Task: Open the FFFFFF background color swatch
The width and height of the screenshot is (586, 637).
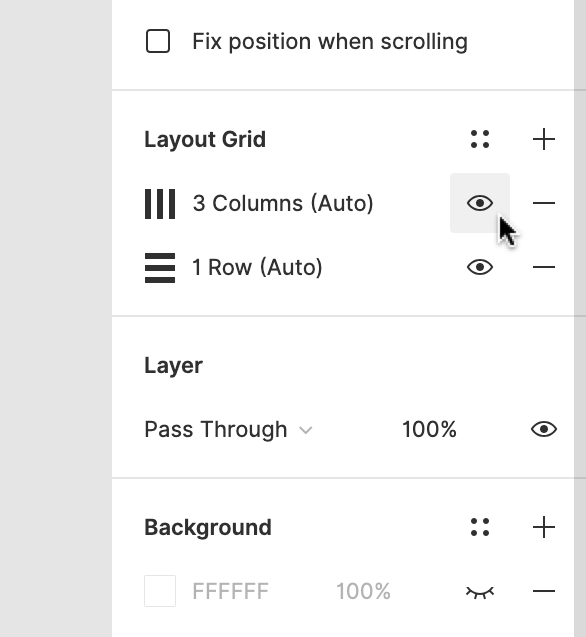Action: coord(160,591)
